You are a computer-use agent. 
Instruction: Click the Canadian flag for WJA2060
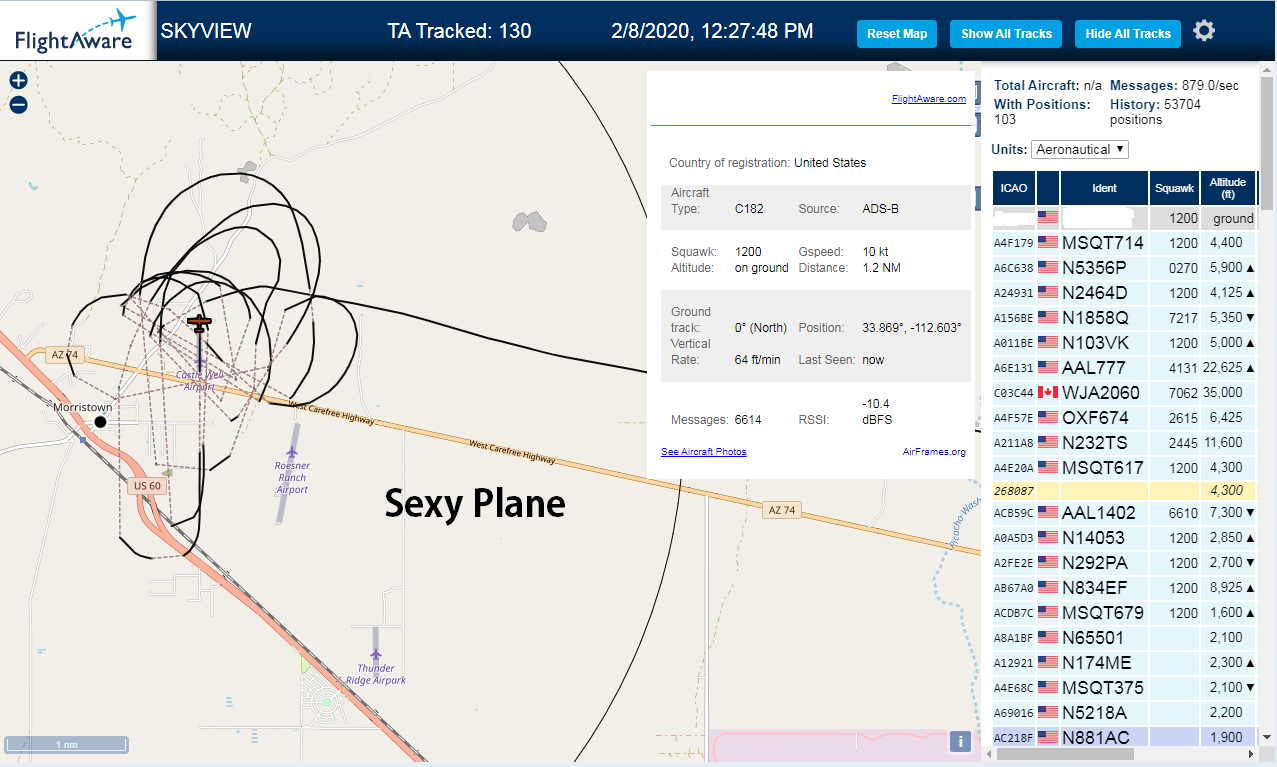[1048, 392]
